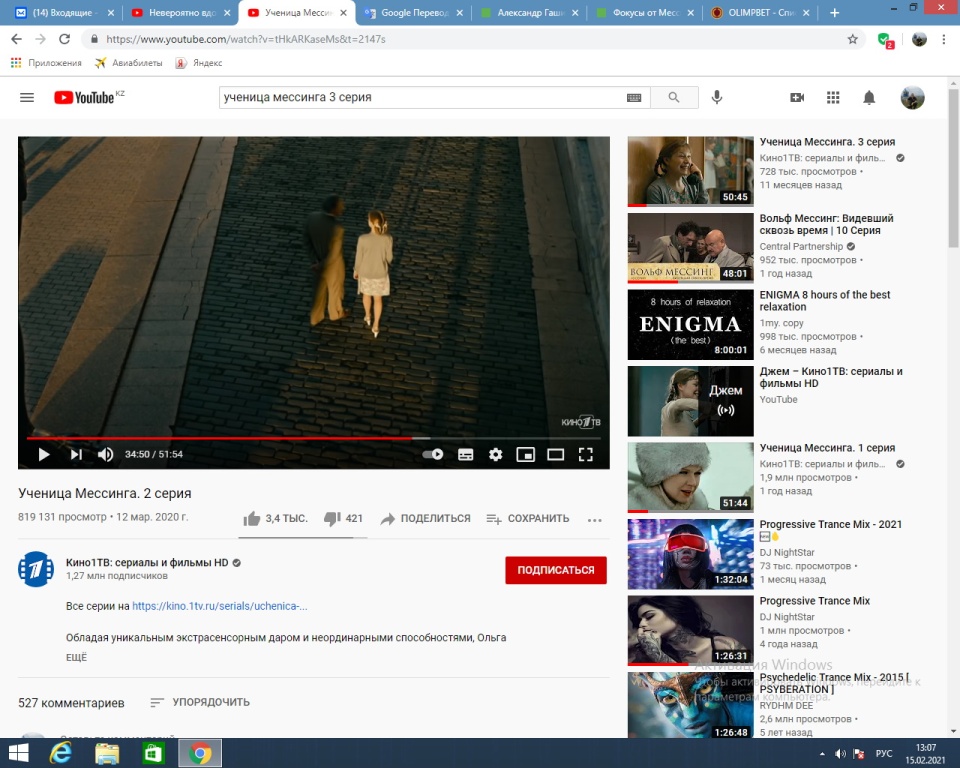Viewport: 960px width, 768px height.
Task: Click the address bar URL
Action: (x=246, y=39)
